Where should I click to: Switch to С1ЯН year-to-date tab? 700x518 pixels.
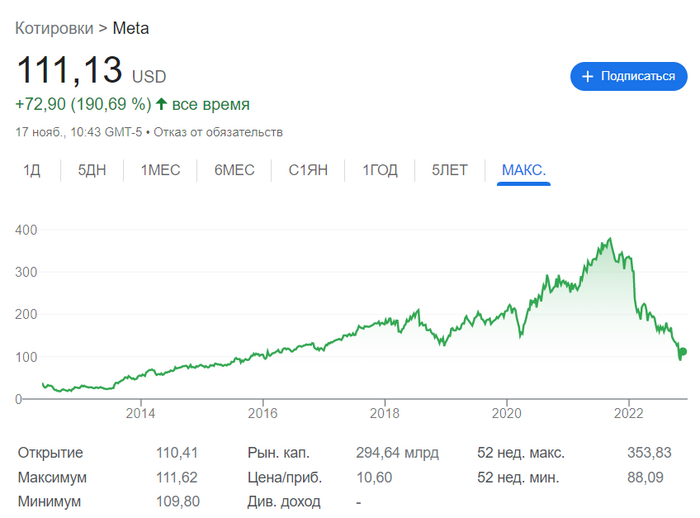308,171
